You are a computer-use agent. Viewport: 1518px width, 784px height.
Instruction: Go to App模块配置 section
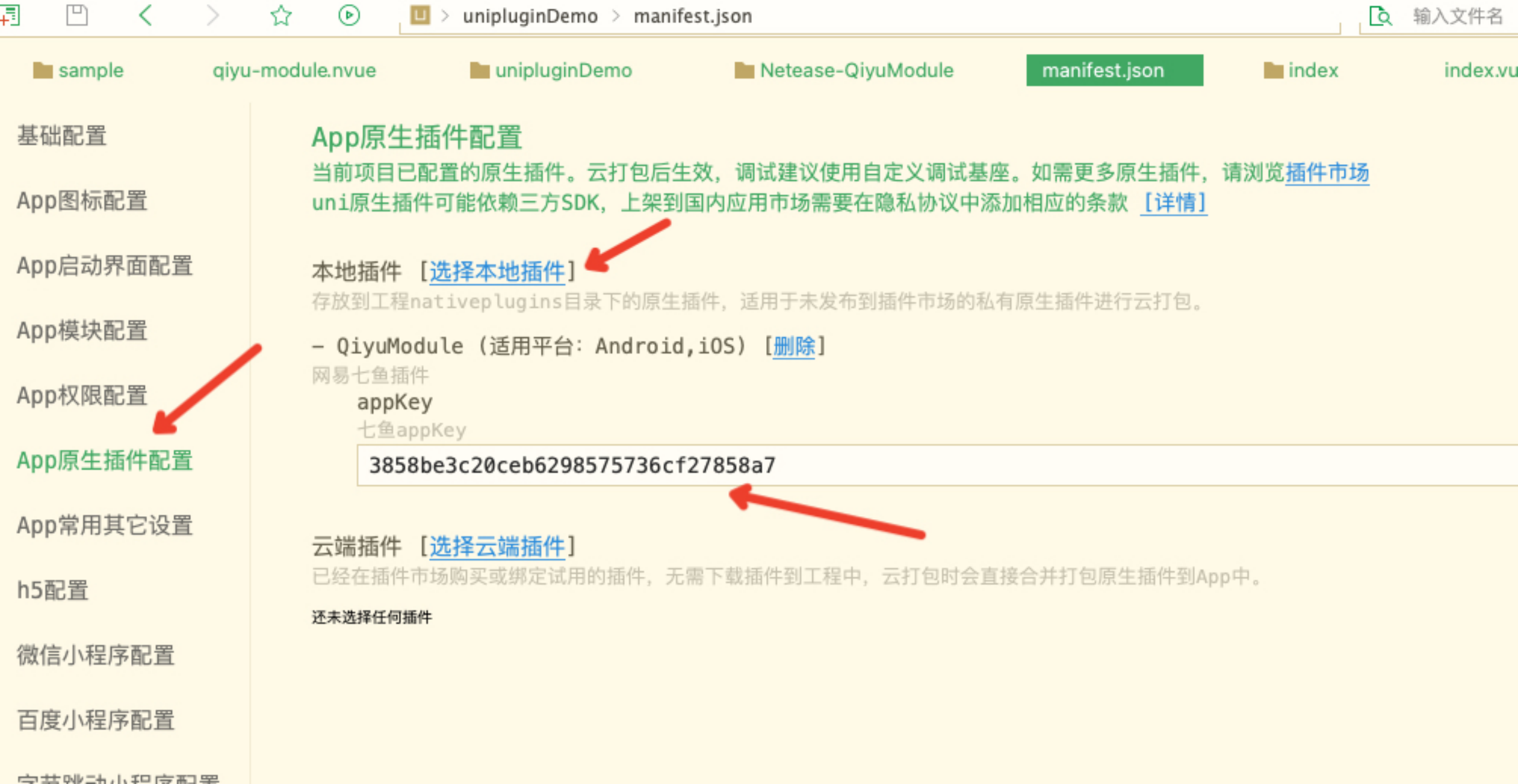coord(82,331)
